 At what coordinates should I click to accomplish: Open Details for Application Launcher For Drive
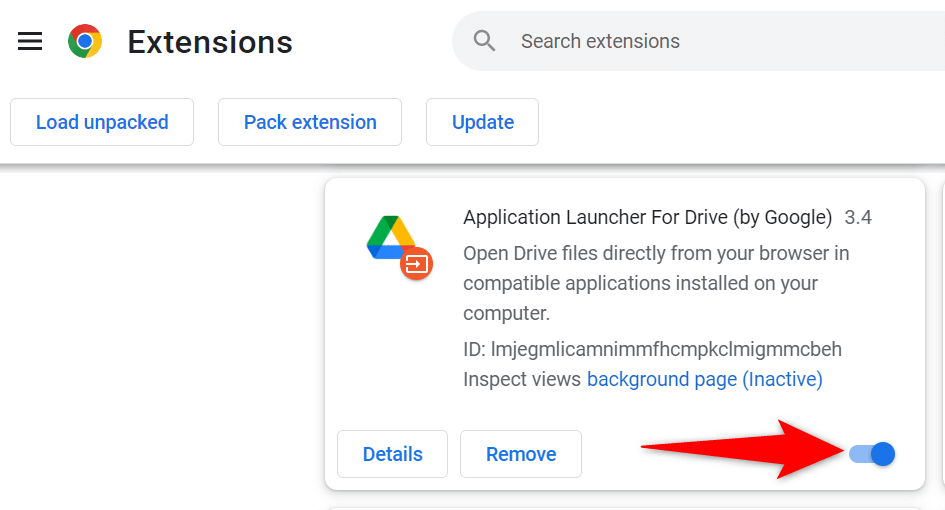click(x=393, y=454)
